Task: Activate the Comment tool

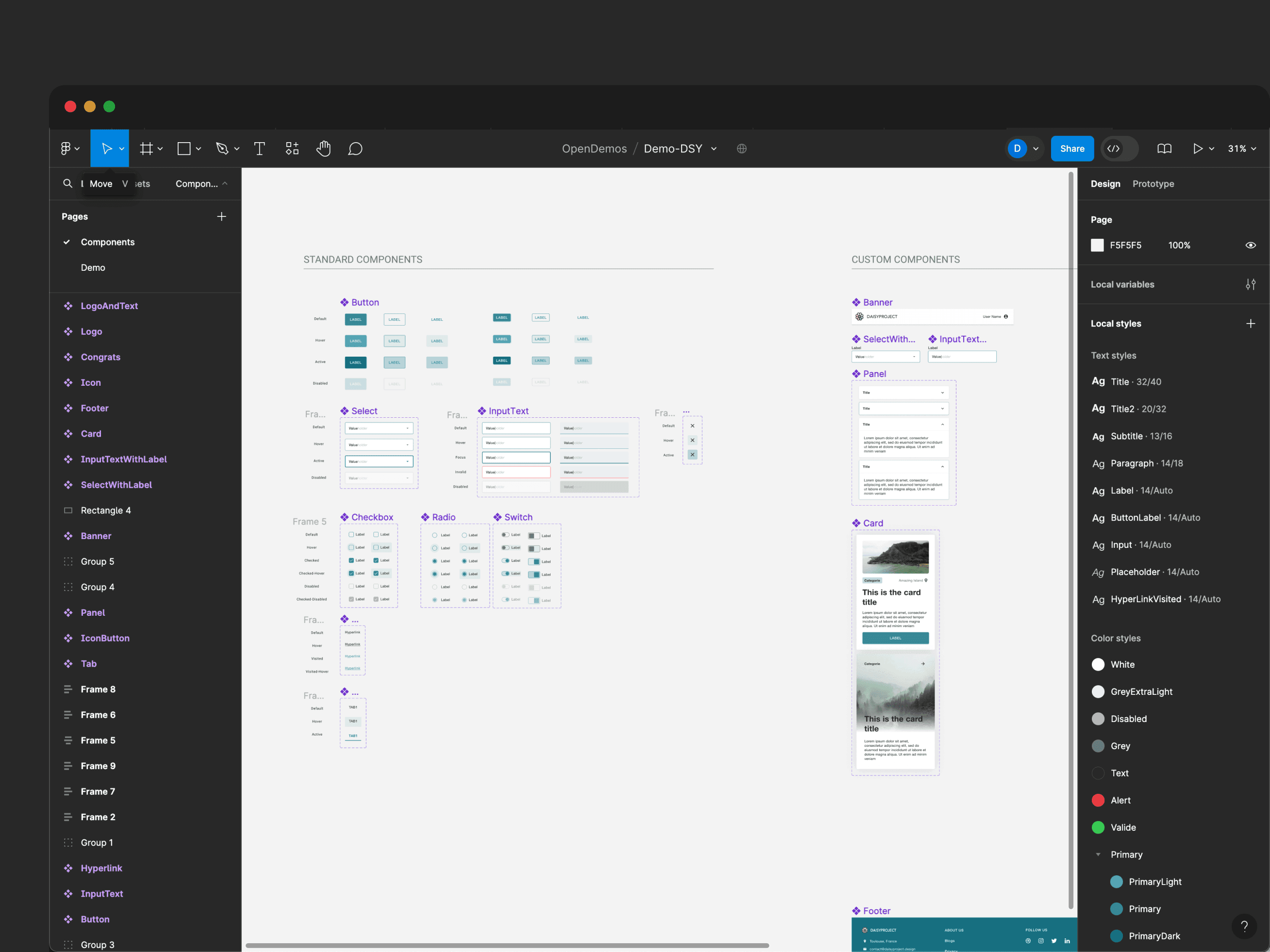Action: (355, 148)
